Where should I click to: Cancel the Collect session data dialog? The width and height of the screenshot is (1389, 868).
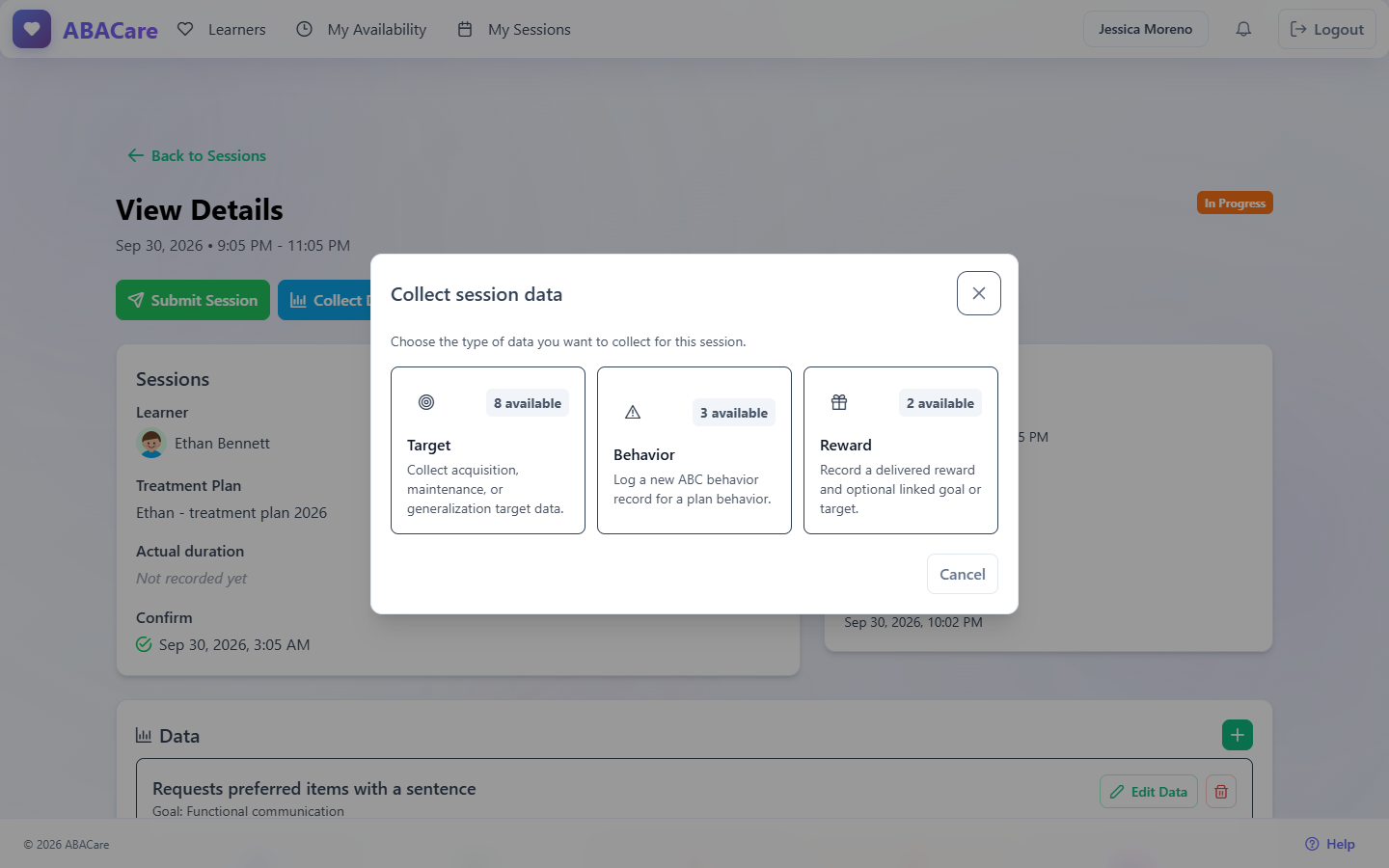point(963,574)
